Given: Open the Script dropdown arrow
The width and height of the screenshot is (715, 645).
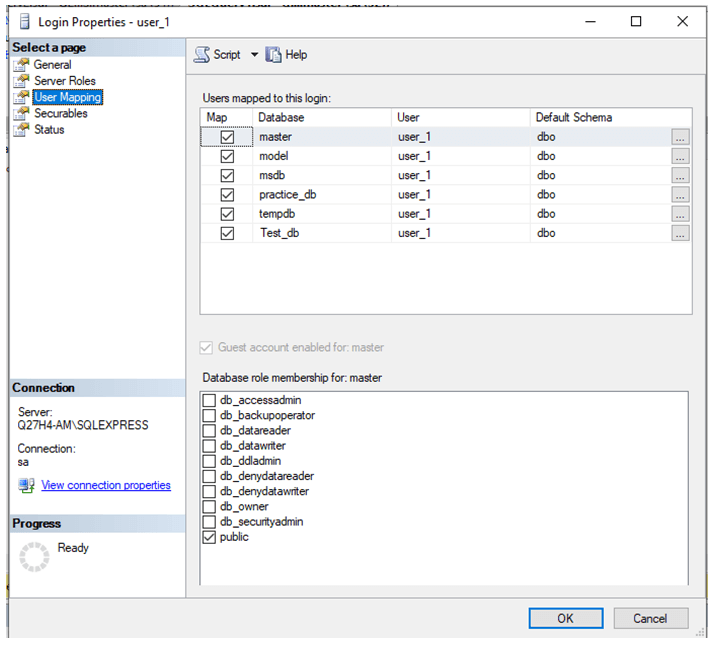Looking at the screenshot, I should 254,55.
